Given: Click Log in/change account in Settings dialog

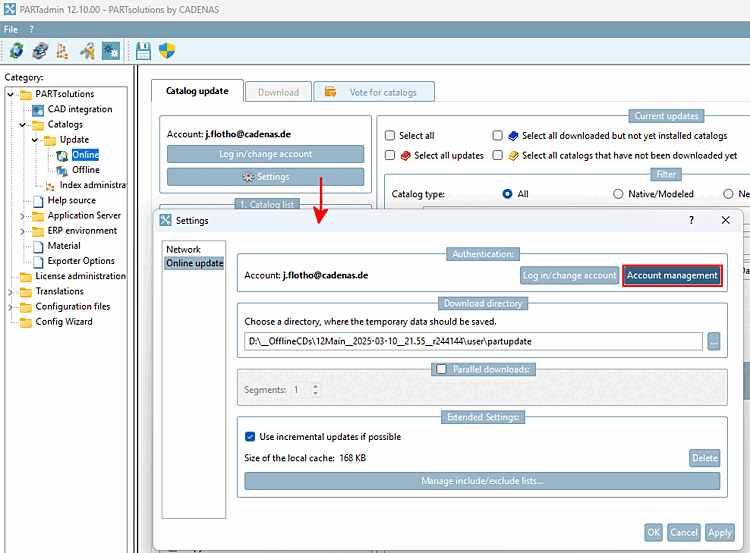Looking at the screenshot, I should (x=569, y=276).
